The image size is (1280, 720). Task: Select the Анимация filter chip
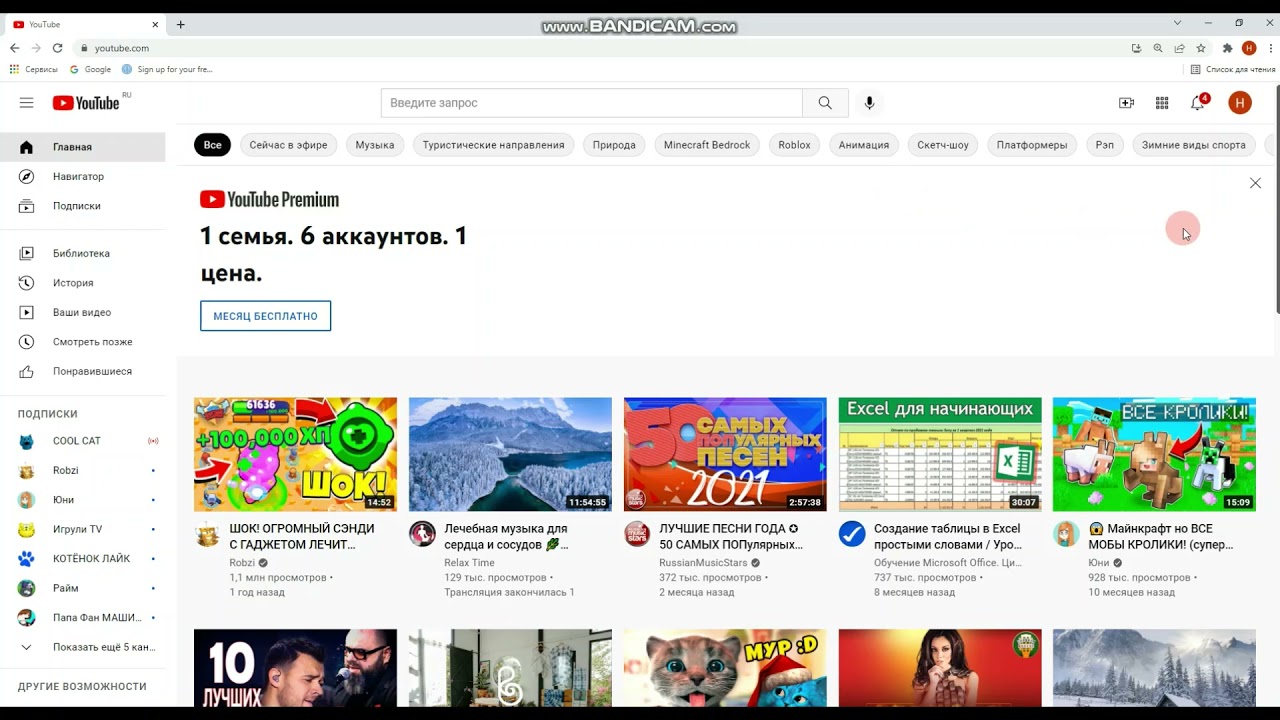[x=864, y=145]
